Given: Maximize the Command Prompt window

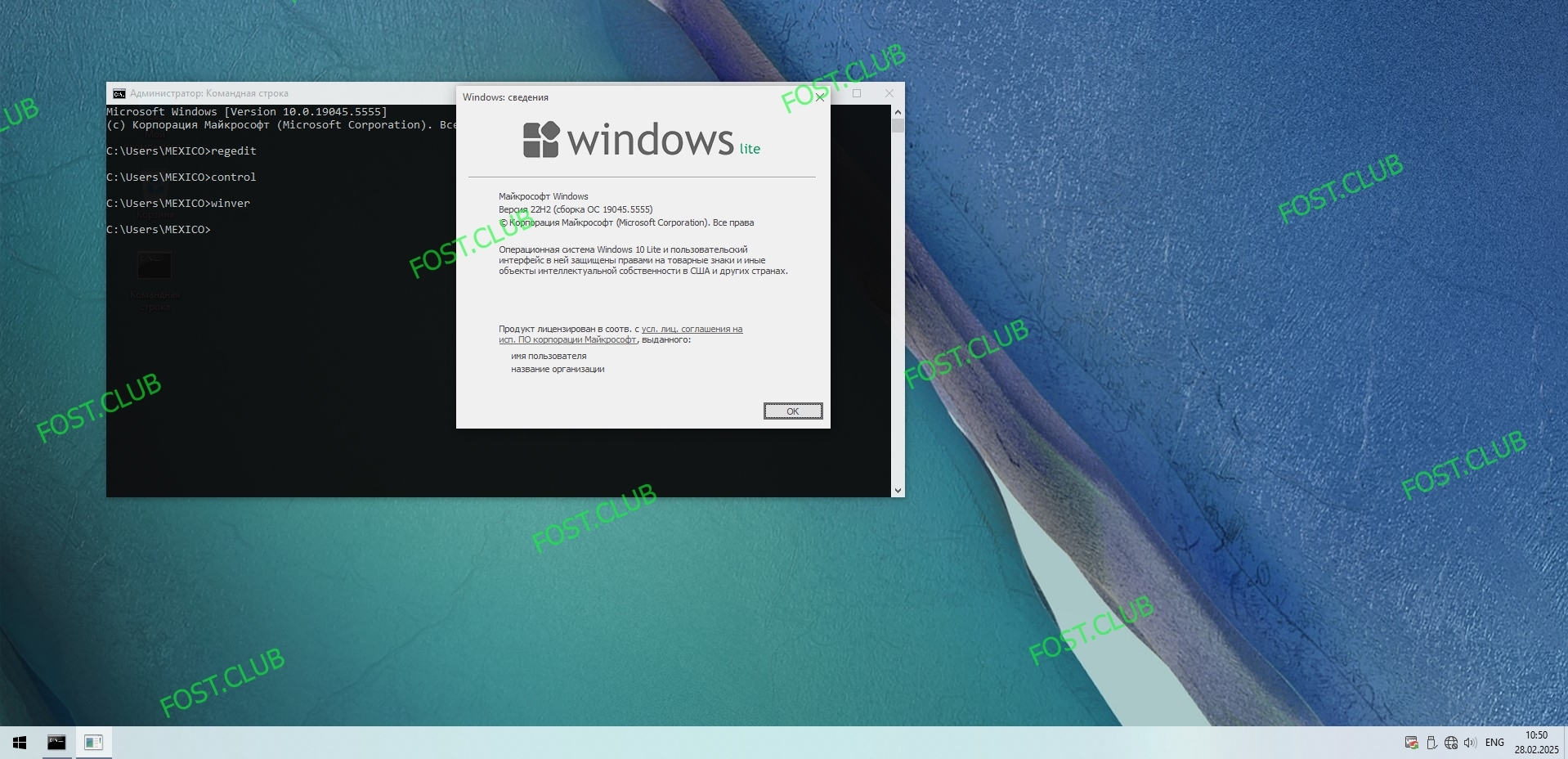Looking at the screenshot, I should pos(857,93).
